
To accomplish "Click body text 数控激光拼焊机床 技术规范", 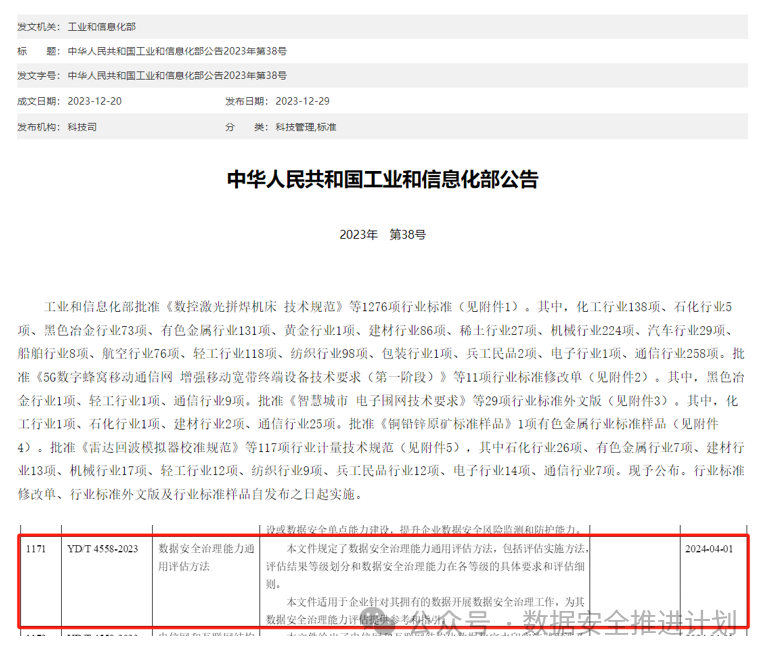I will 255,307.
